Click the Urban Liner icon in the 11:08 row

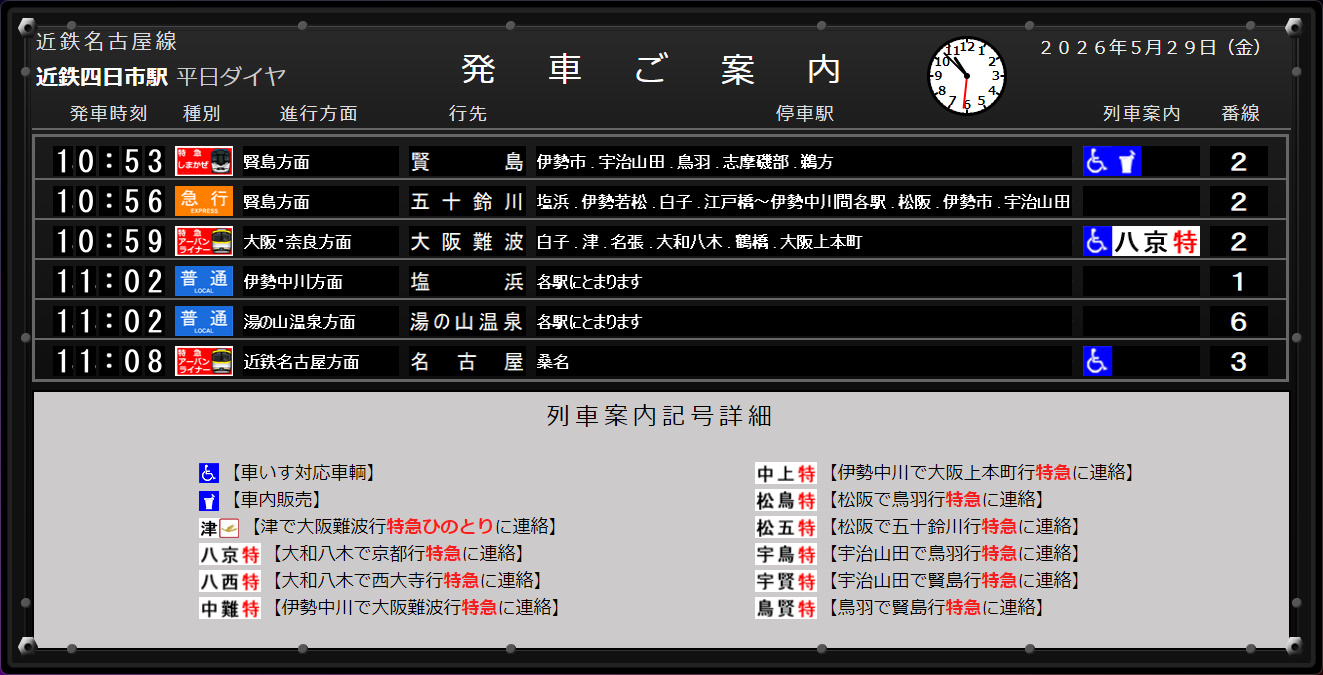(x=204, y=361)
